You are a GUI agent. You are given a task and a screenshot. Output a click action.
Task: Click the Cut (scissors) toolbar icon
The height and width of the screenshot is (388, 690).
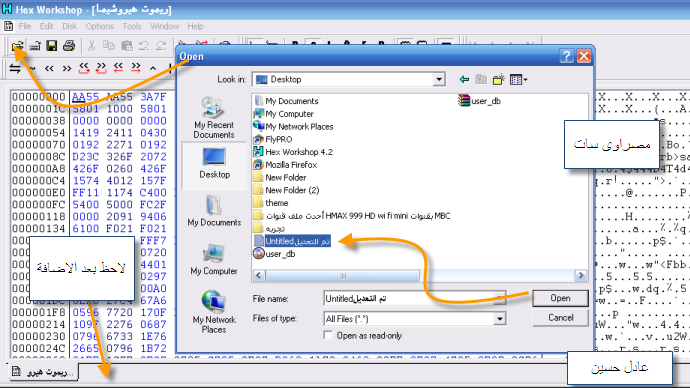point(92,46)
